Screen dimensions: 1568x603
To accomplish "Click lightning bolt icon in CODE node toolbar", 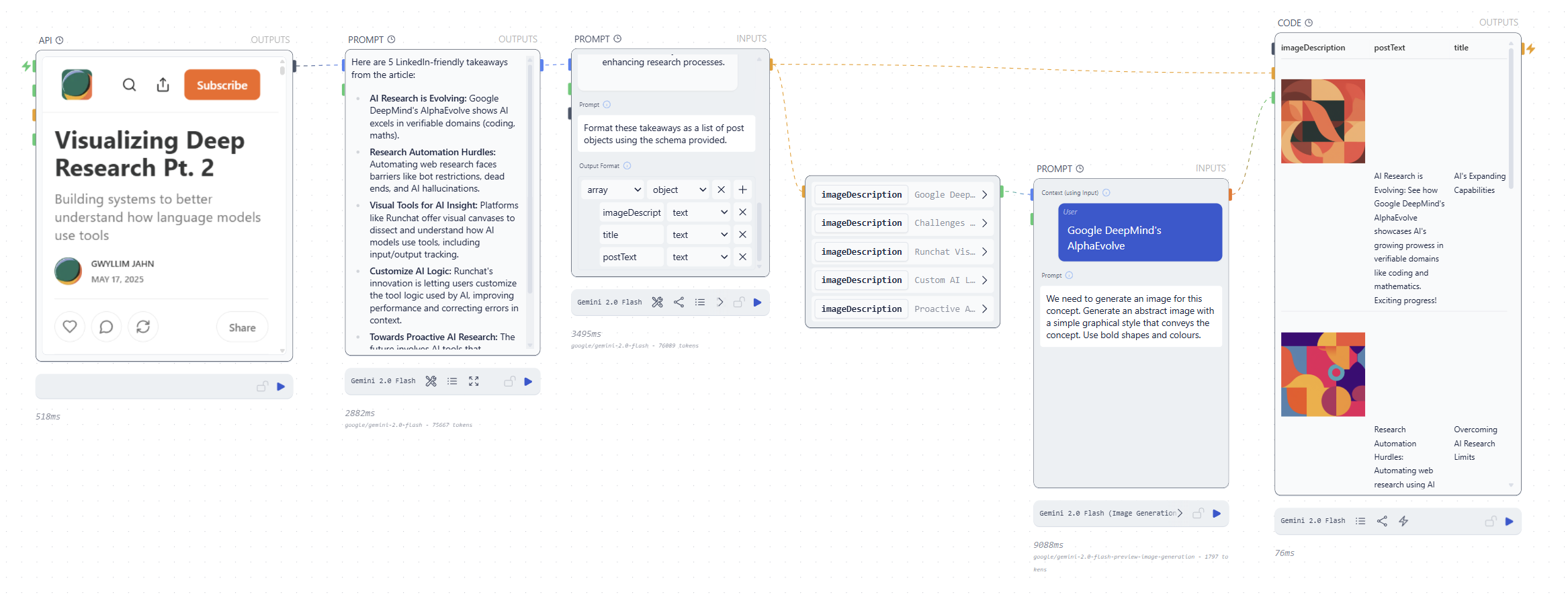I will (x=1403, y=521).
